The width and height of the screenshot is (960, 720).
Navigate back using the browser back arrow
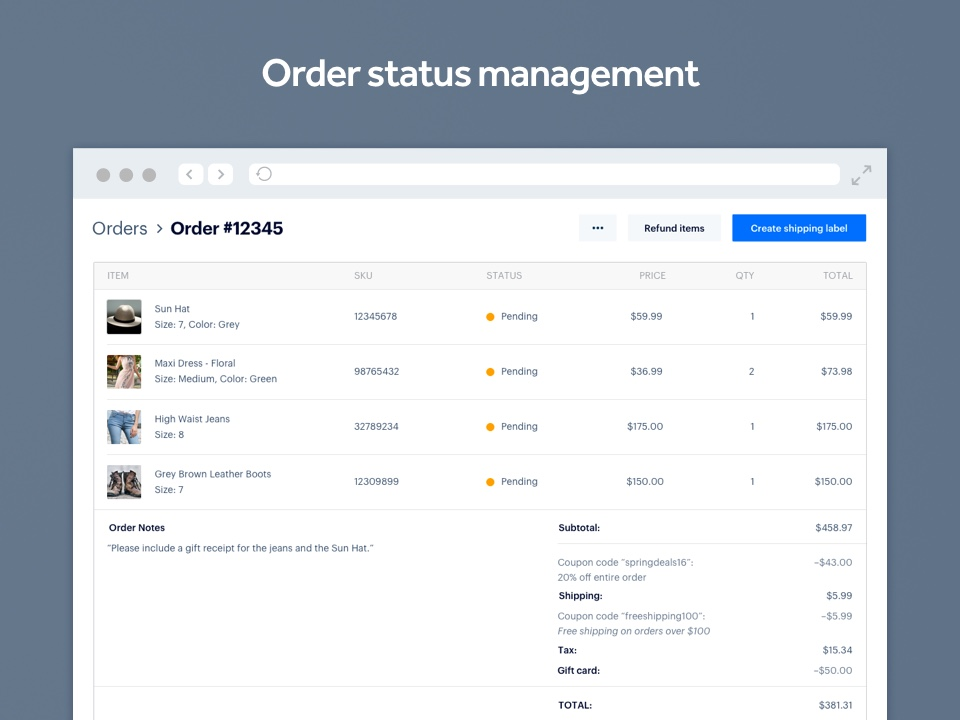coord(190,174)
